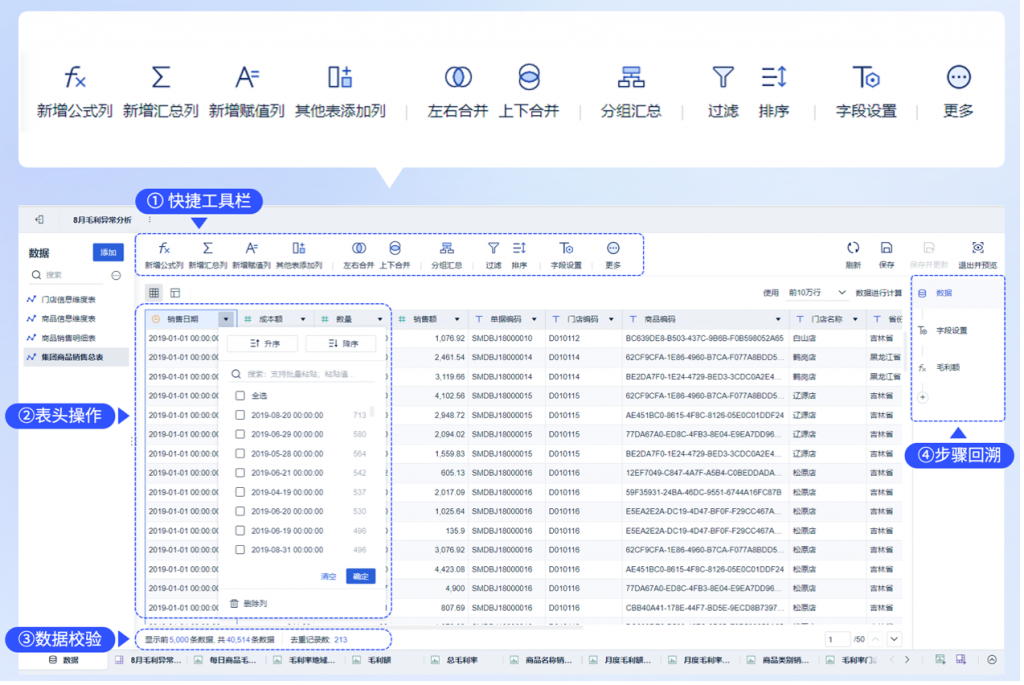Click the exit arrow icon beside 8月毛利异常分析
Screen dimensions: 1024x685
[39, 220]
